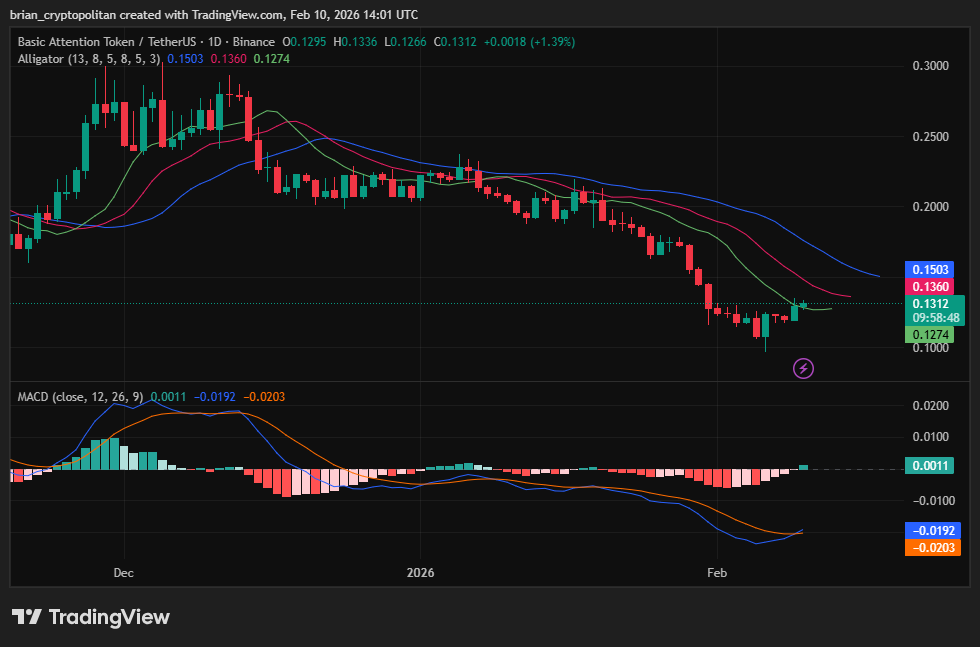Click the blue Alligator value 0.1503 in legend
Viewport: 980px width, 647px height.
[x=185, y=59]
